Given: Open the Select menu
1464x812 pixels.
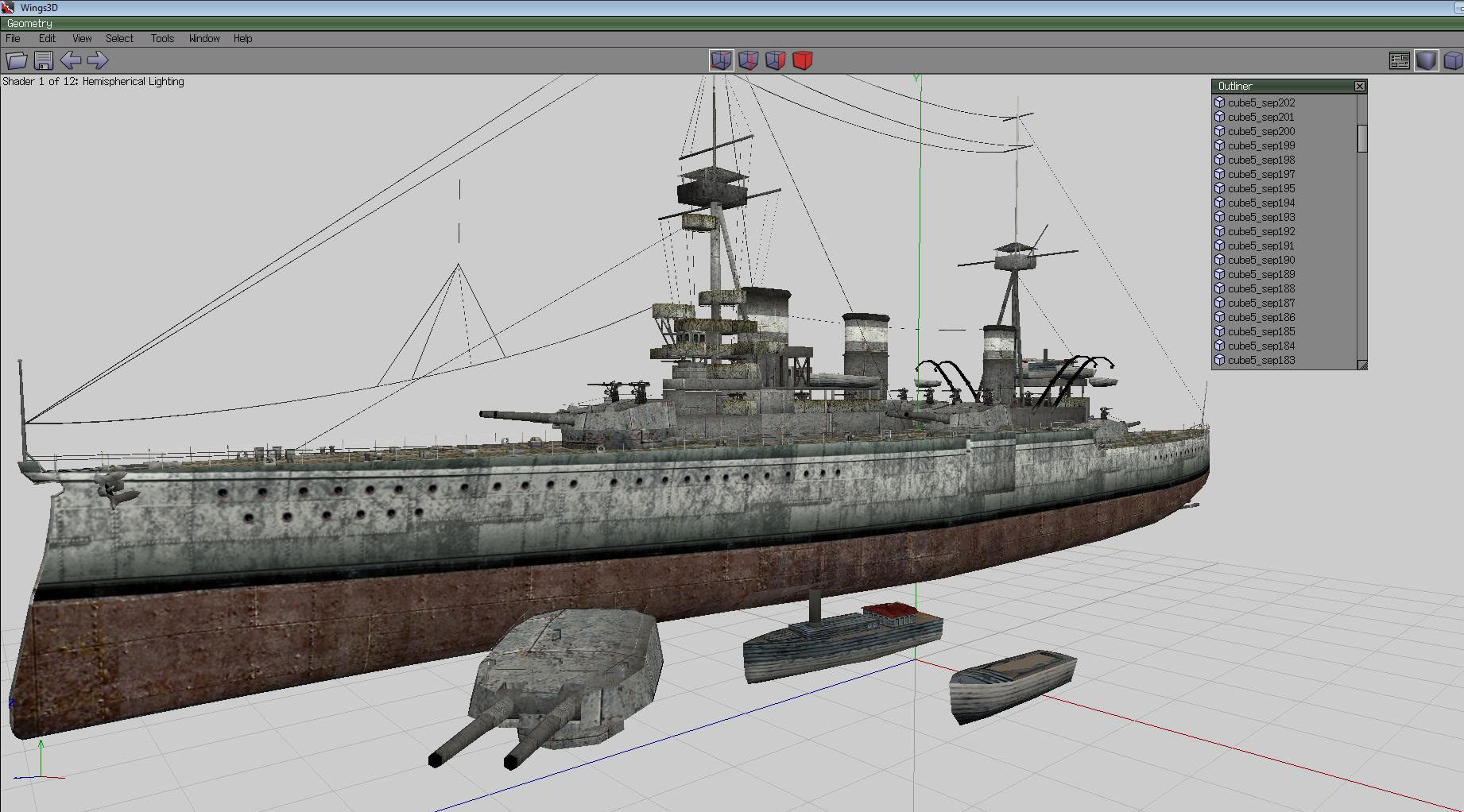Looking at the screenshot, I should click(x=119, y=38).
